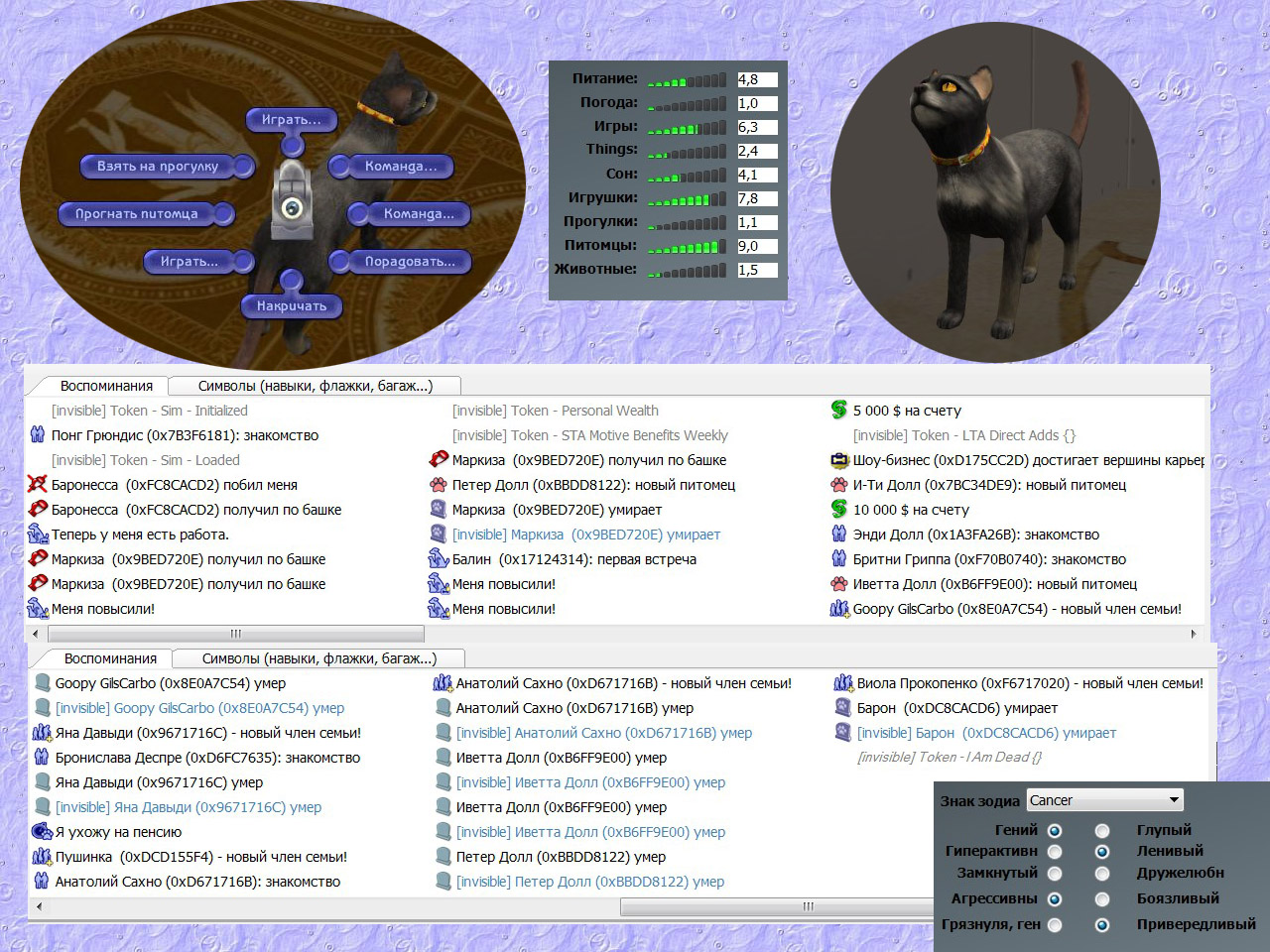
Task: Choose Прогнать питомца in pie menu
Action: pos(147,213)
